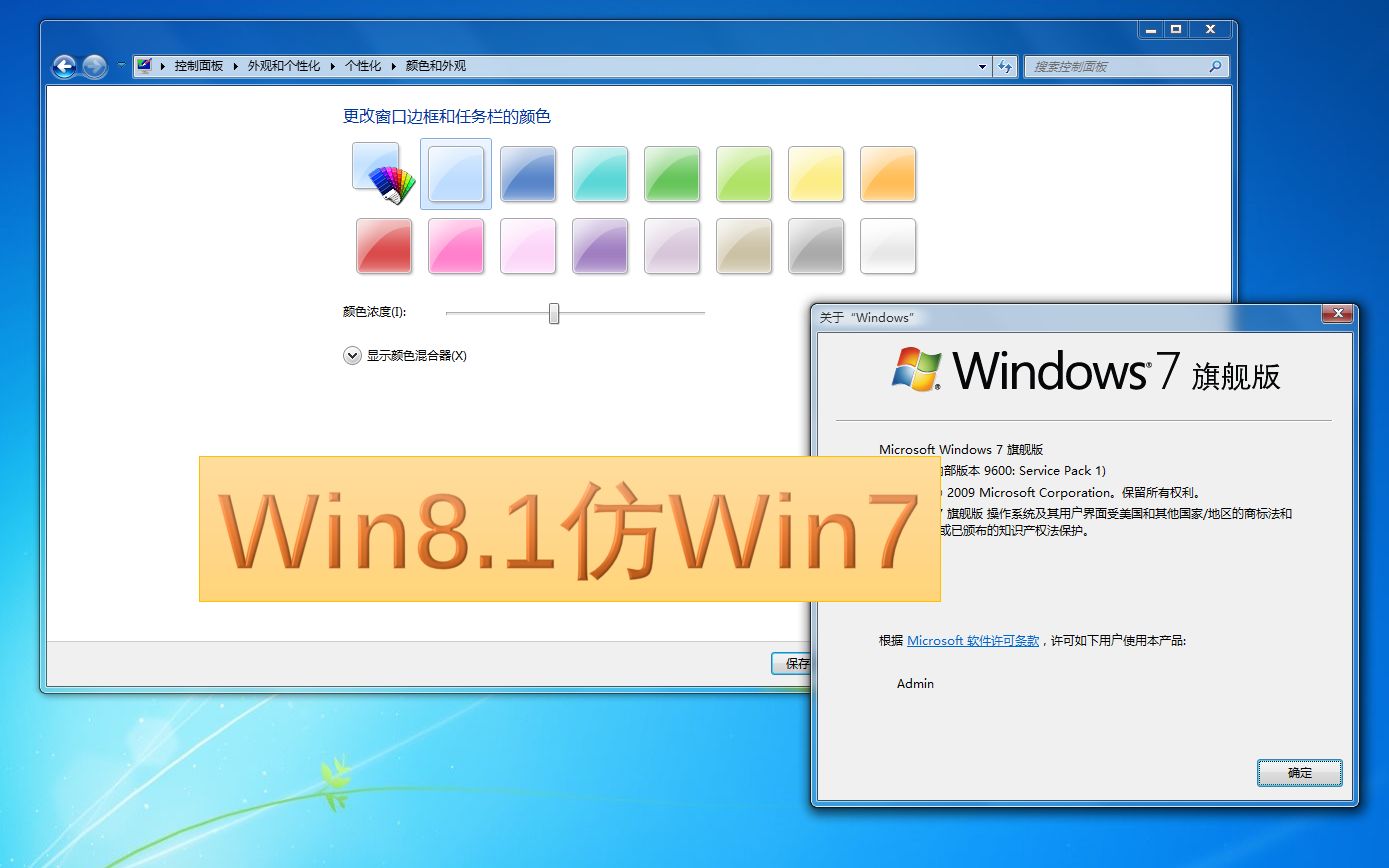Open Microsoft 软件许可条款 link
1389x868 pixels.
pos(973,641)
